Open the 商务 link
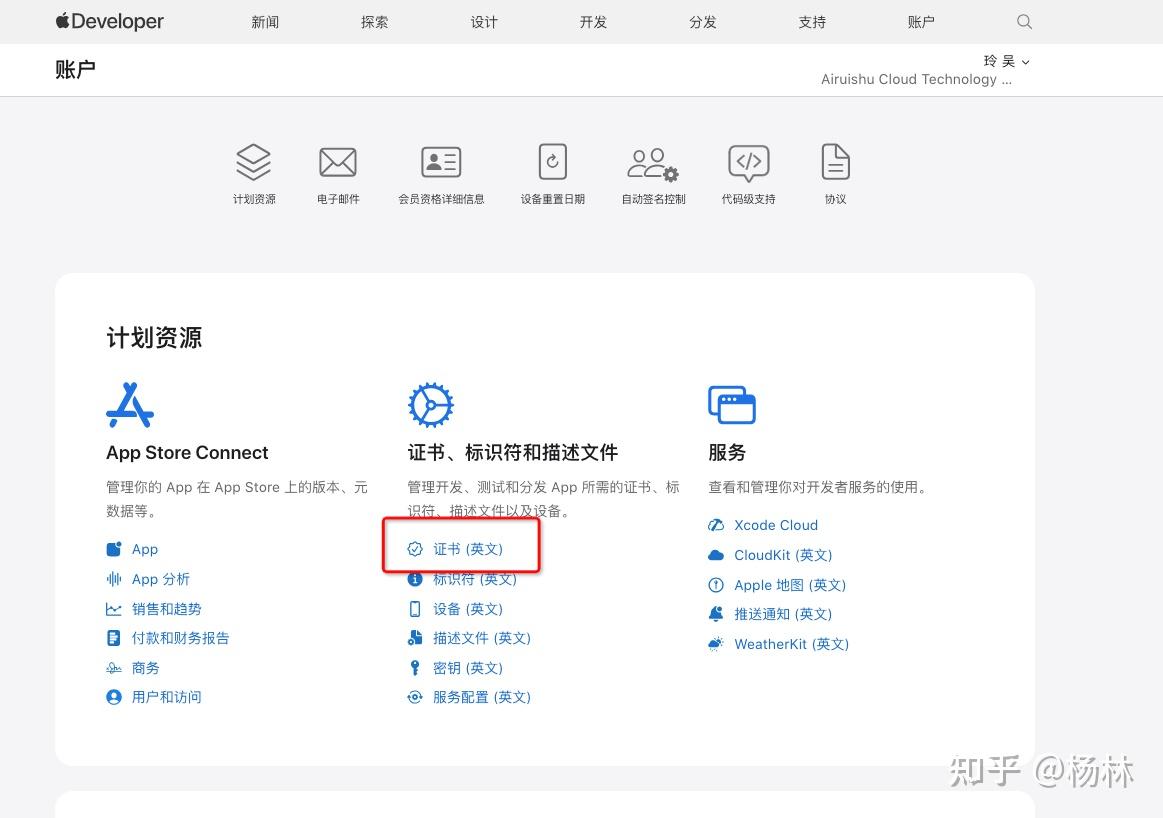This screenshot has height=818, width=1163. [145, 668]
